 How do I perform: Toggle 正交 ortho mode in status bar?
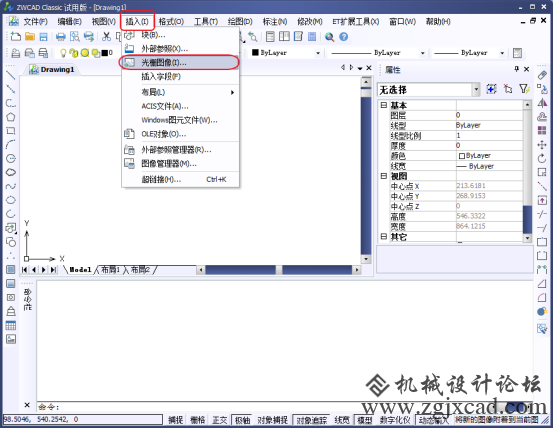tap(219, 420)
